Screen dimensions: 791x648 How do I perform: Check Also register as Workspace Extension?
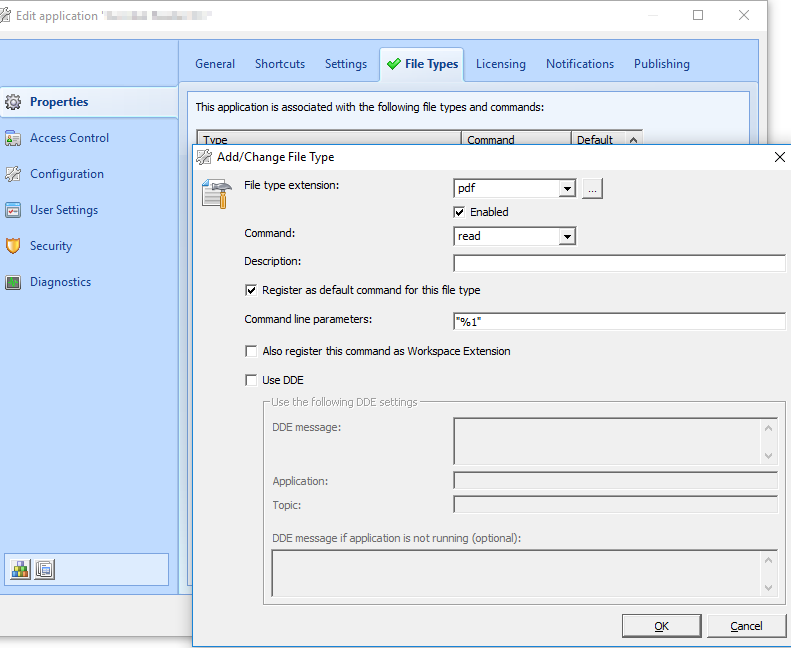coord(251,351)
